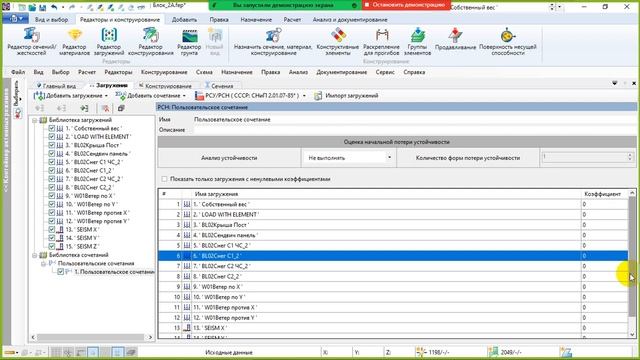This screenshot has height=360, width=640.
Task: Open the loads editor (Редактор загружений)
Action: (109, 41)
